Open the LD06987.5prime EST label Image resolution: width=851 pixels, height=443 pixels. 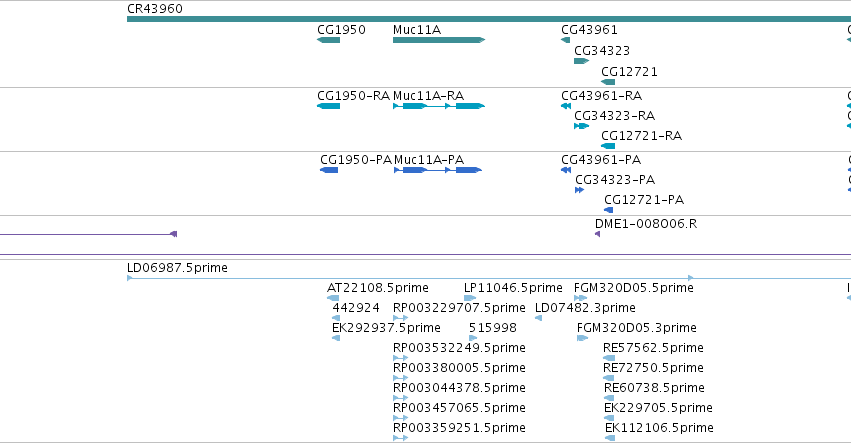click(177, 268)
